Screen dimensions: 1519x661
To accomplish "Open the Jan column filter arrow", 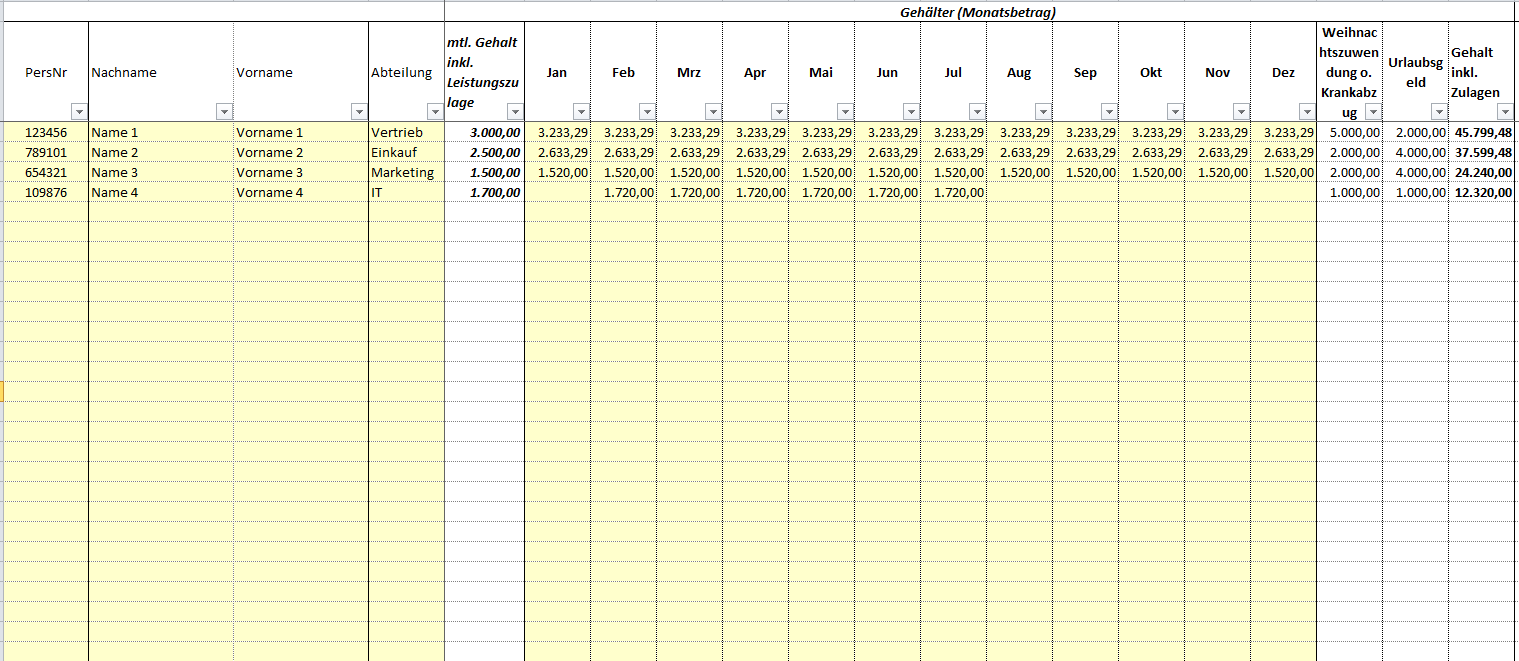I will tap(581, 112).
